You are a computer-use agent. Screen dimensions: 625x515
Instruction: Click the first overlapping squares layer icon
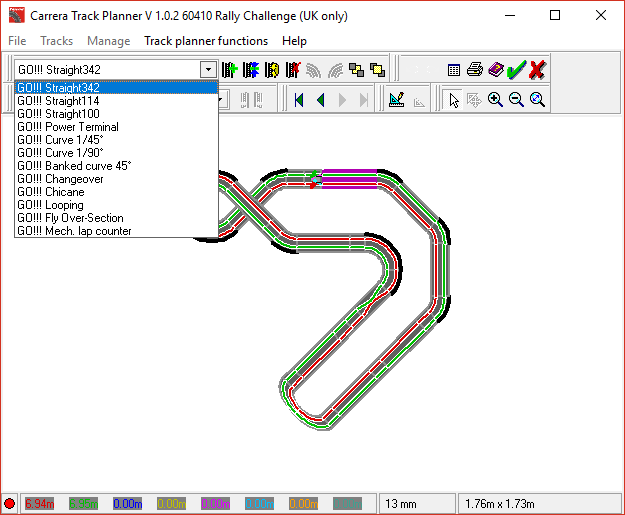(x=356, y=70)
